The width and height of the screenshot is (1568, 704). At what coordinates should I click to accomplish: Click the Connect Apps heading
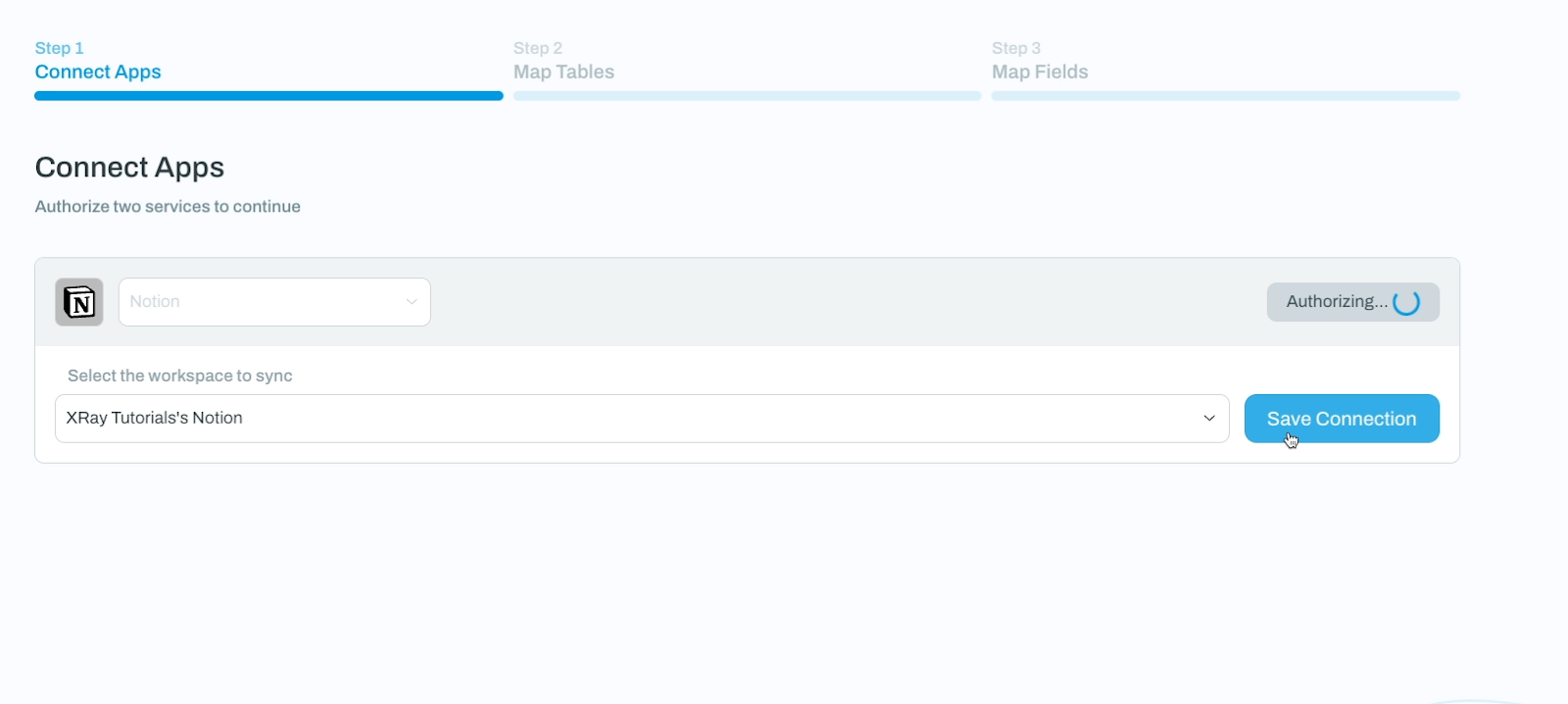[129, 168]
